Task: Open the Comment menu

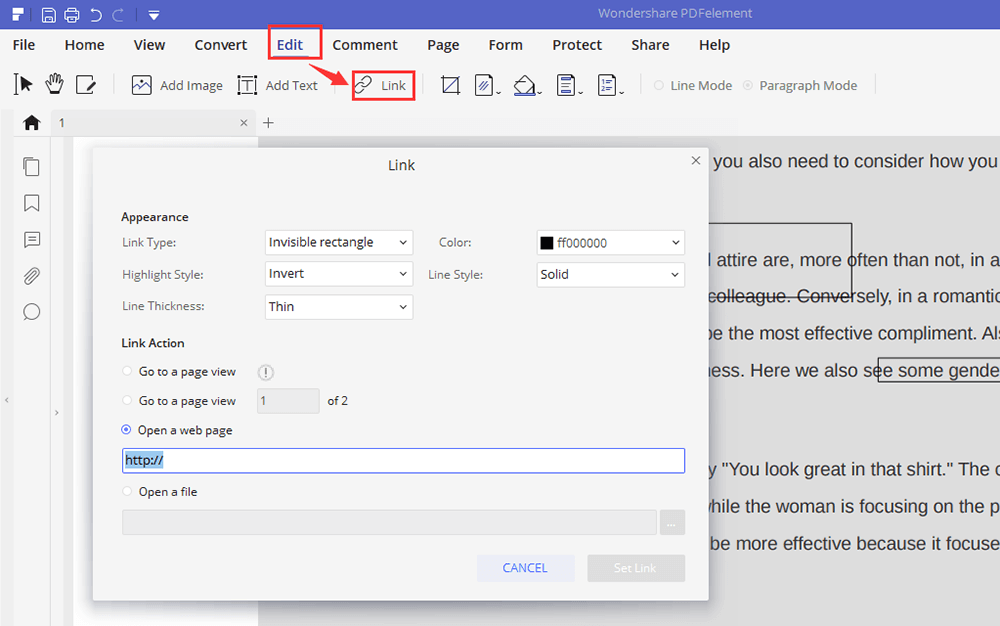Action: click(365, 45)
